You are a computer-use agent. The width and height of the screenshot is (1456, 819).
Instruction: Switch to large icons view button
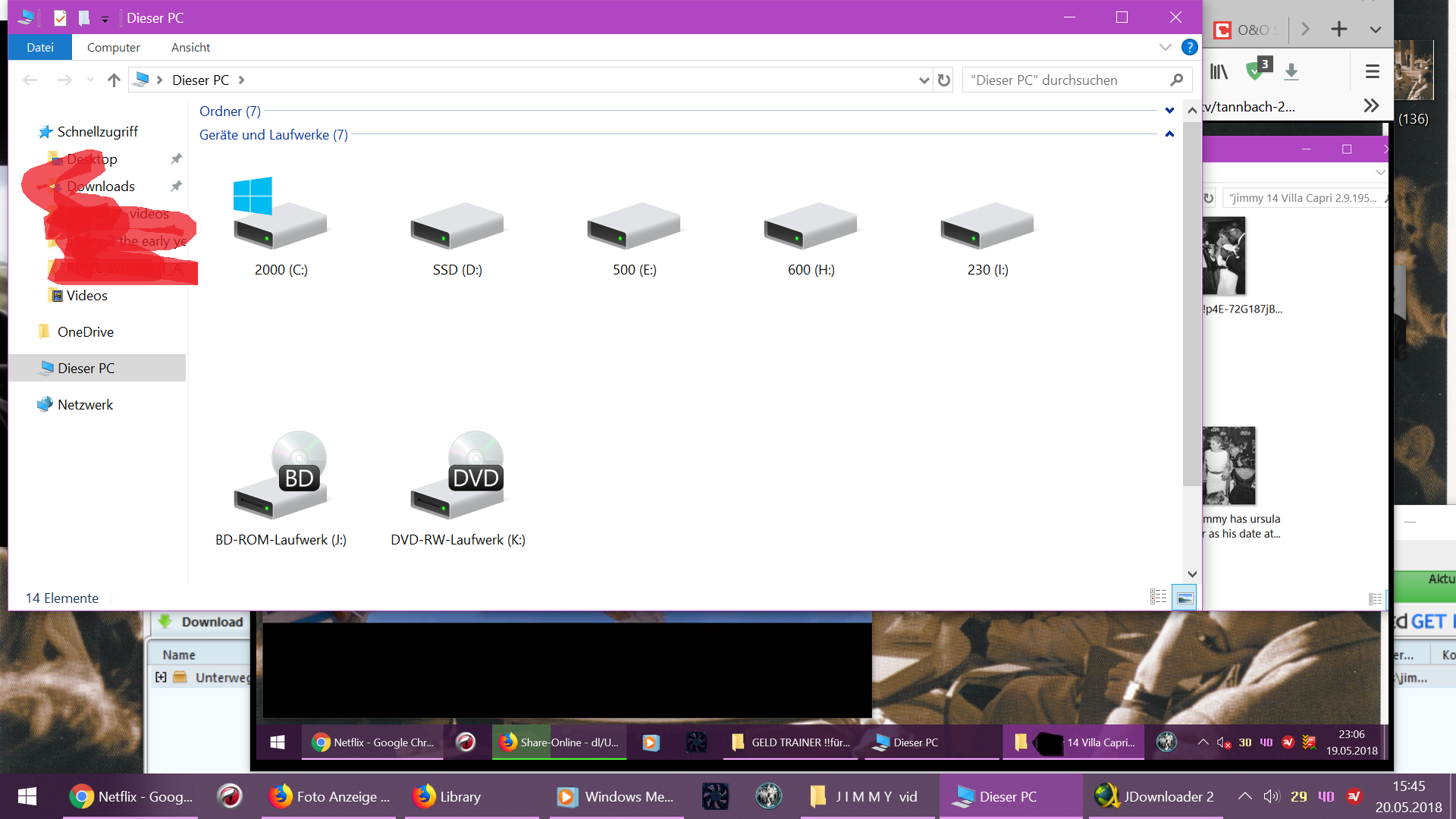tap(1185, 598)
